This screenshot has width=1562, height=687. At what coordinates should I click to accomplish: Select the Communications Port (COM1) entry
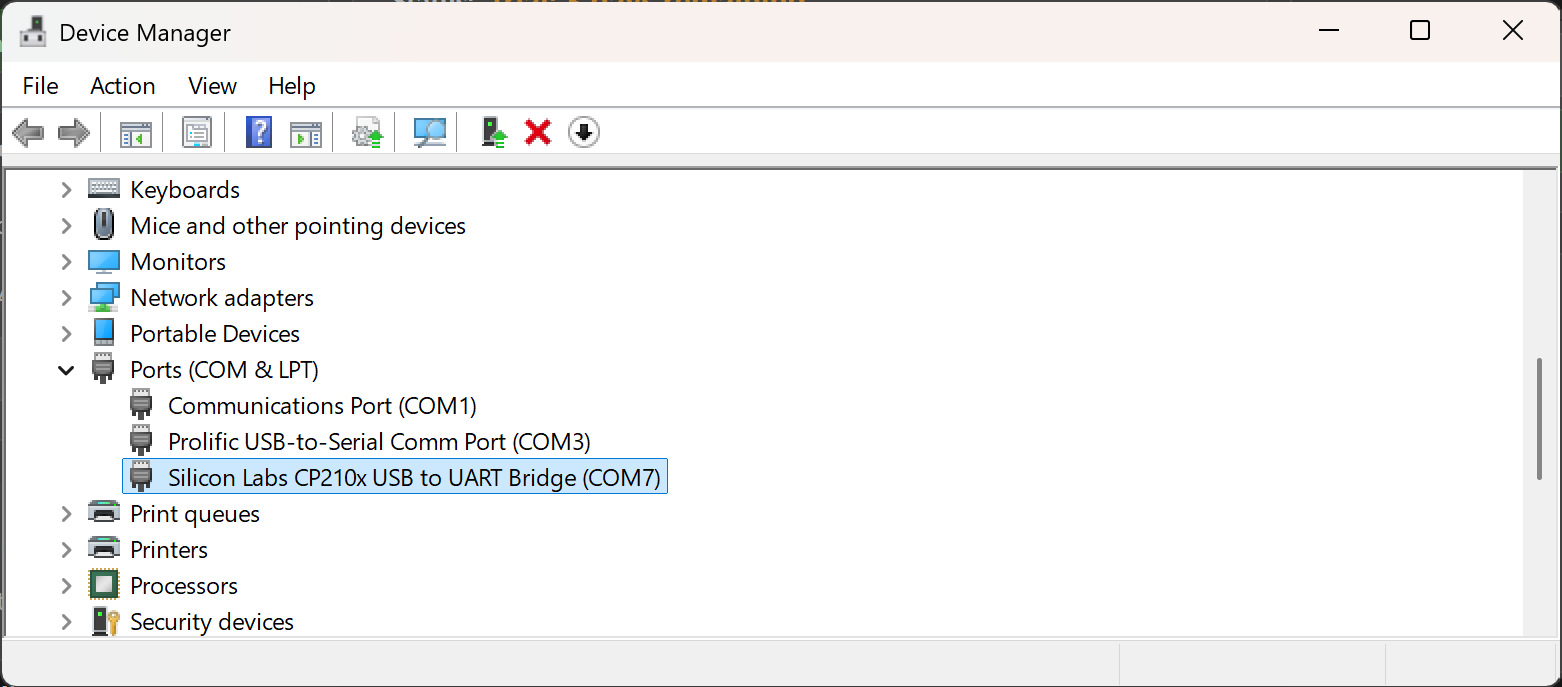click(322, 405)
